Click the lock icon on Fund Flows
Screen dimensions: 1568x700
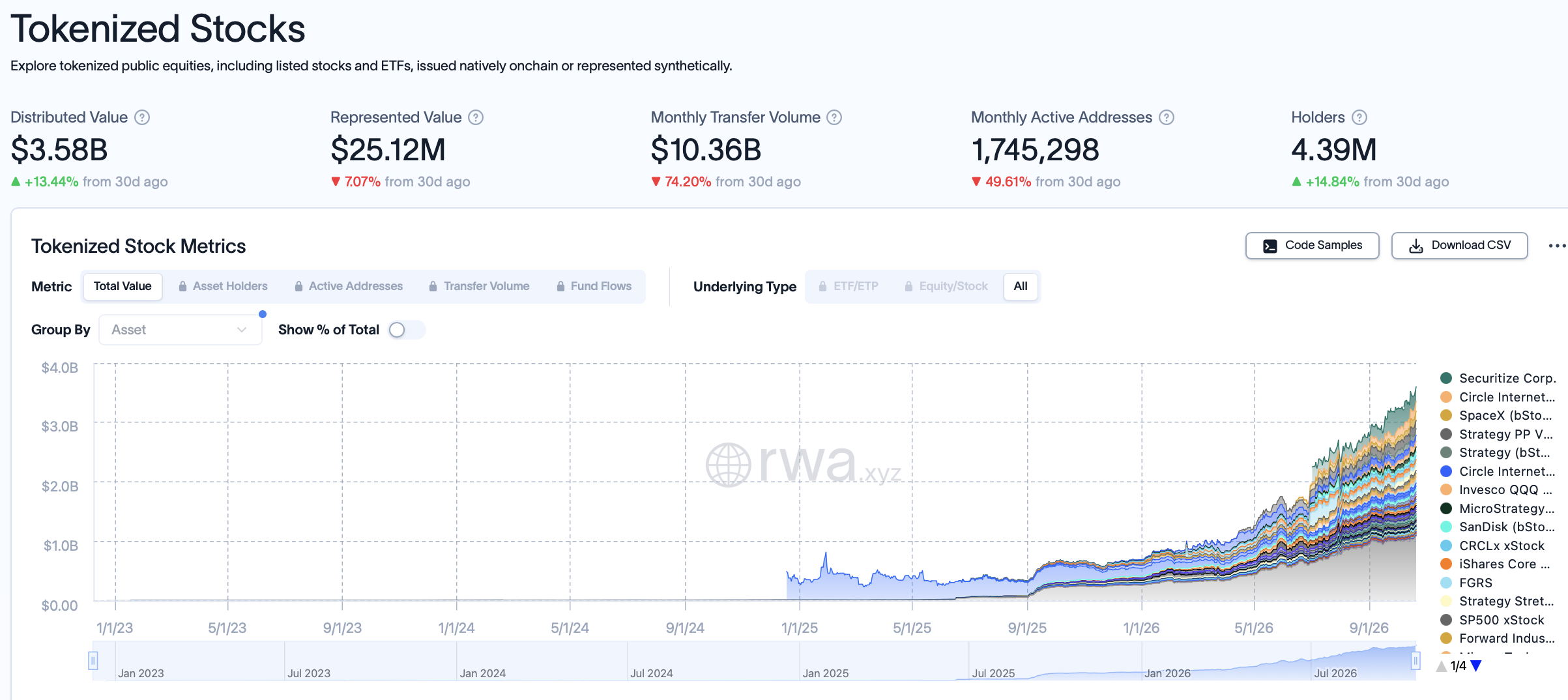(560, 286)
